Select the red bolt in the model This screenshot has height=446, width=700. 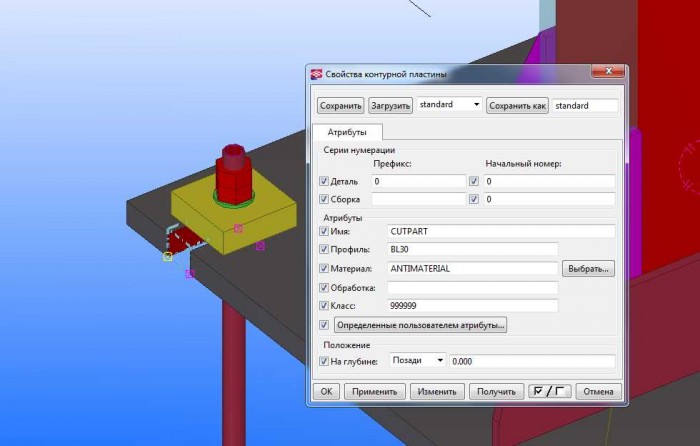click(x=233, y=175)
